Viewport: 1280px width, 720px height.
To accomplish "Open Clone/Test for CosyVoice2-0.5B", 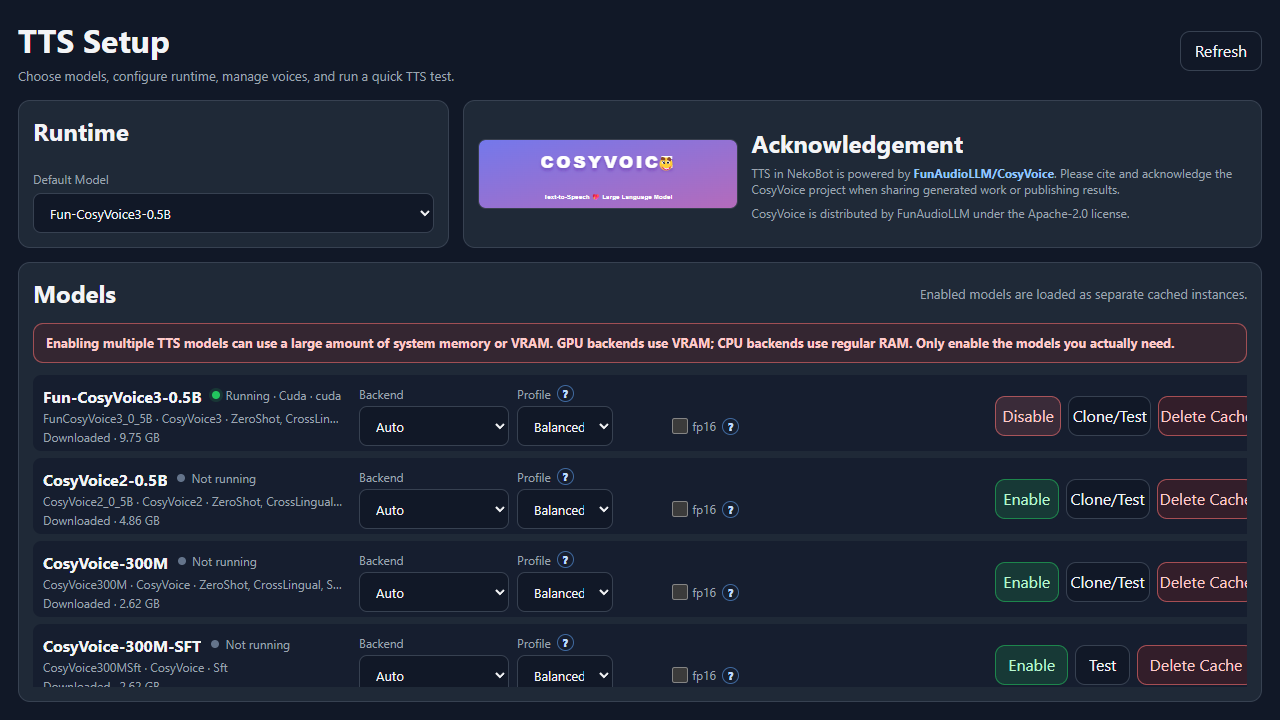I will coord(1108,499).
